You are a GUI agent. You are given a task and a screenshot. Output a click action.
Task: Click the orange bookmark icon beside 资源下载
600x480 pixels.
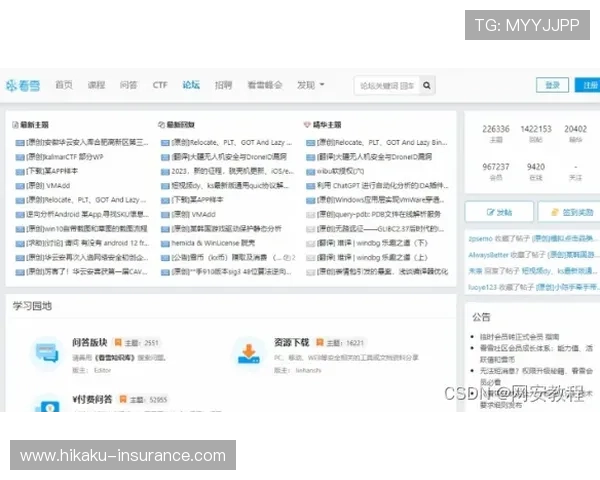pos(320,342)
